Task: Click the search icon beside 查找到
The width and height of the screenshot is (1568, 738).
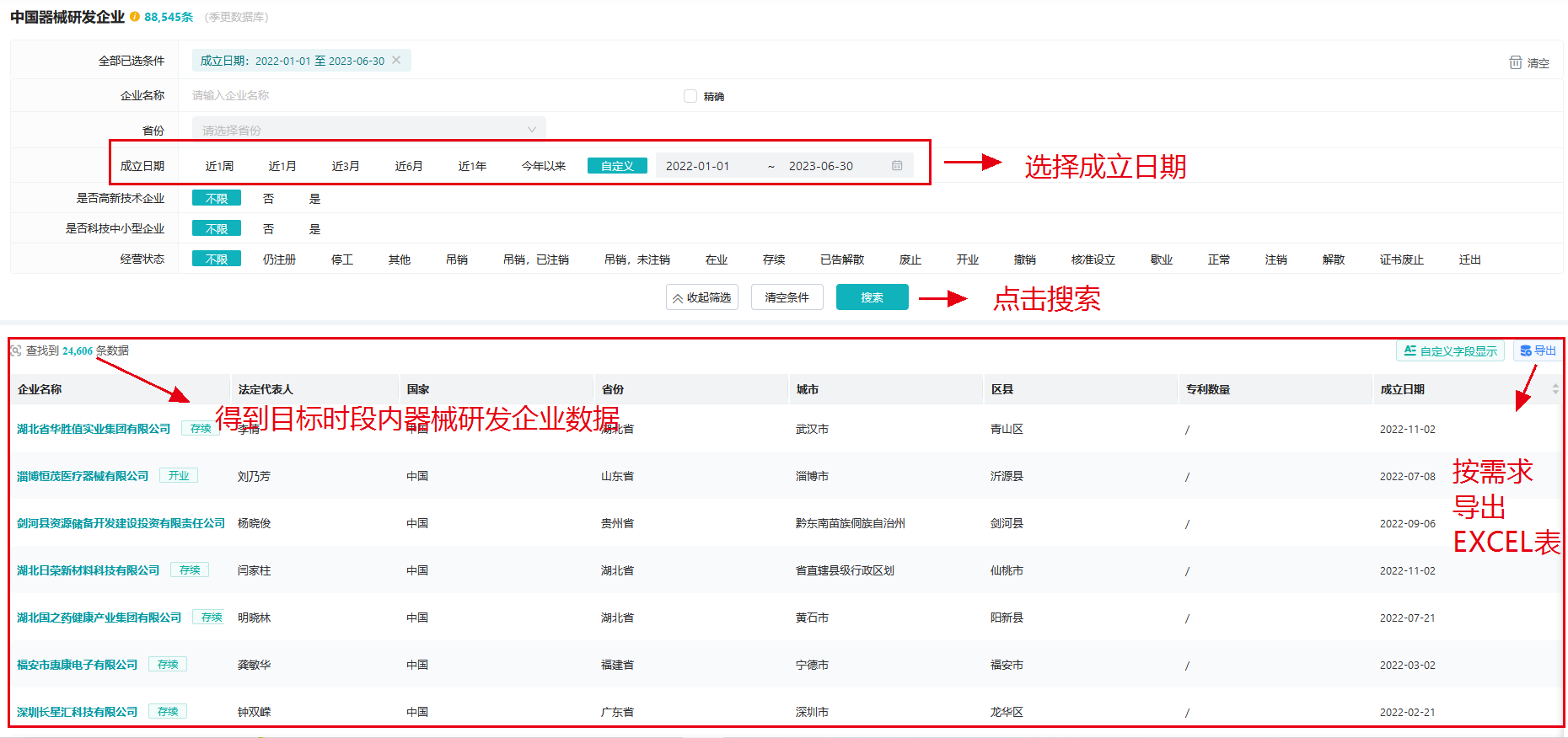Action: (15, 350)
